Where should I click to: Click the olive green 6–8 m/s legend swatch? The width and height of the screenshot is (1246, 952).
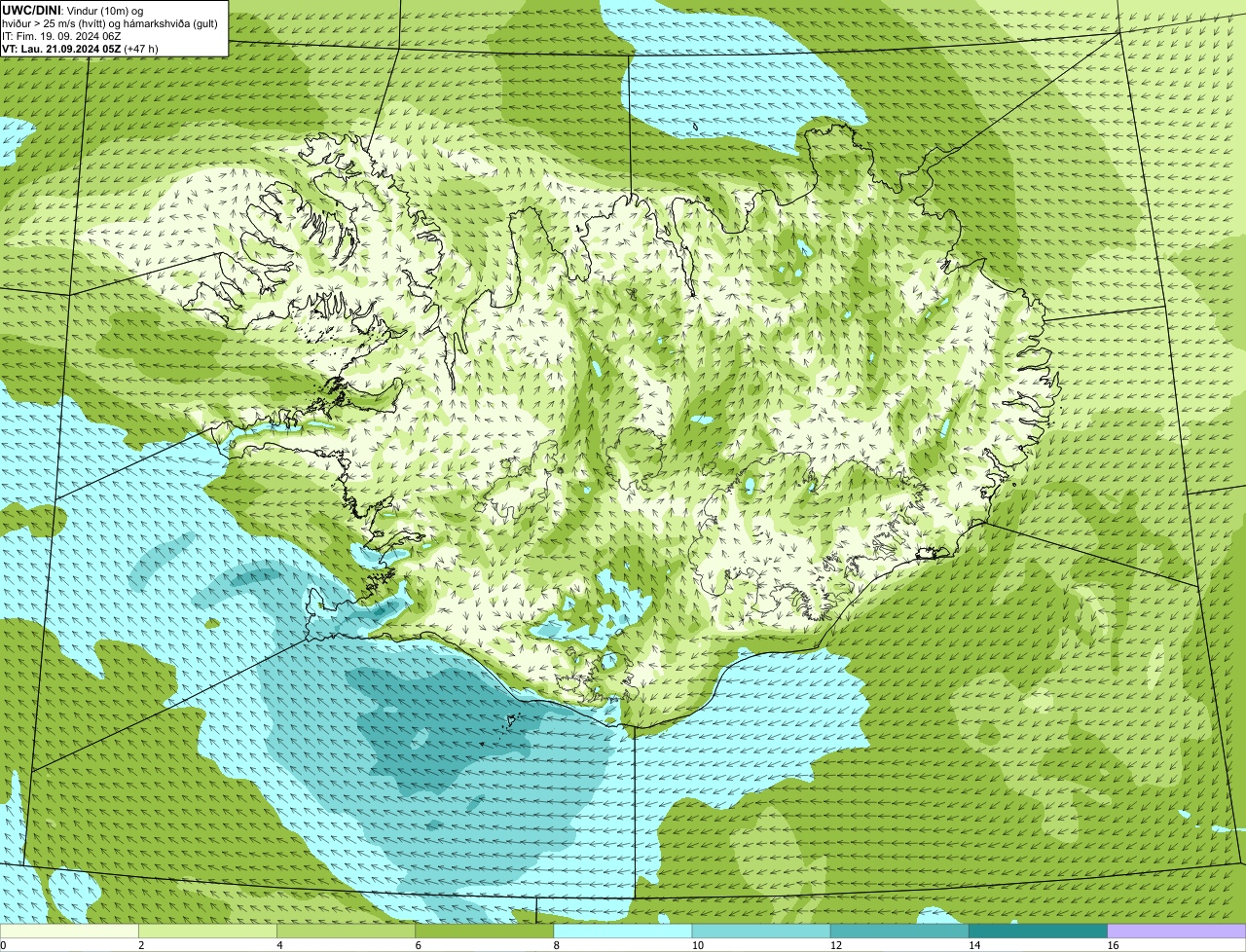485,932
